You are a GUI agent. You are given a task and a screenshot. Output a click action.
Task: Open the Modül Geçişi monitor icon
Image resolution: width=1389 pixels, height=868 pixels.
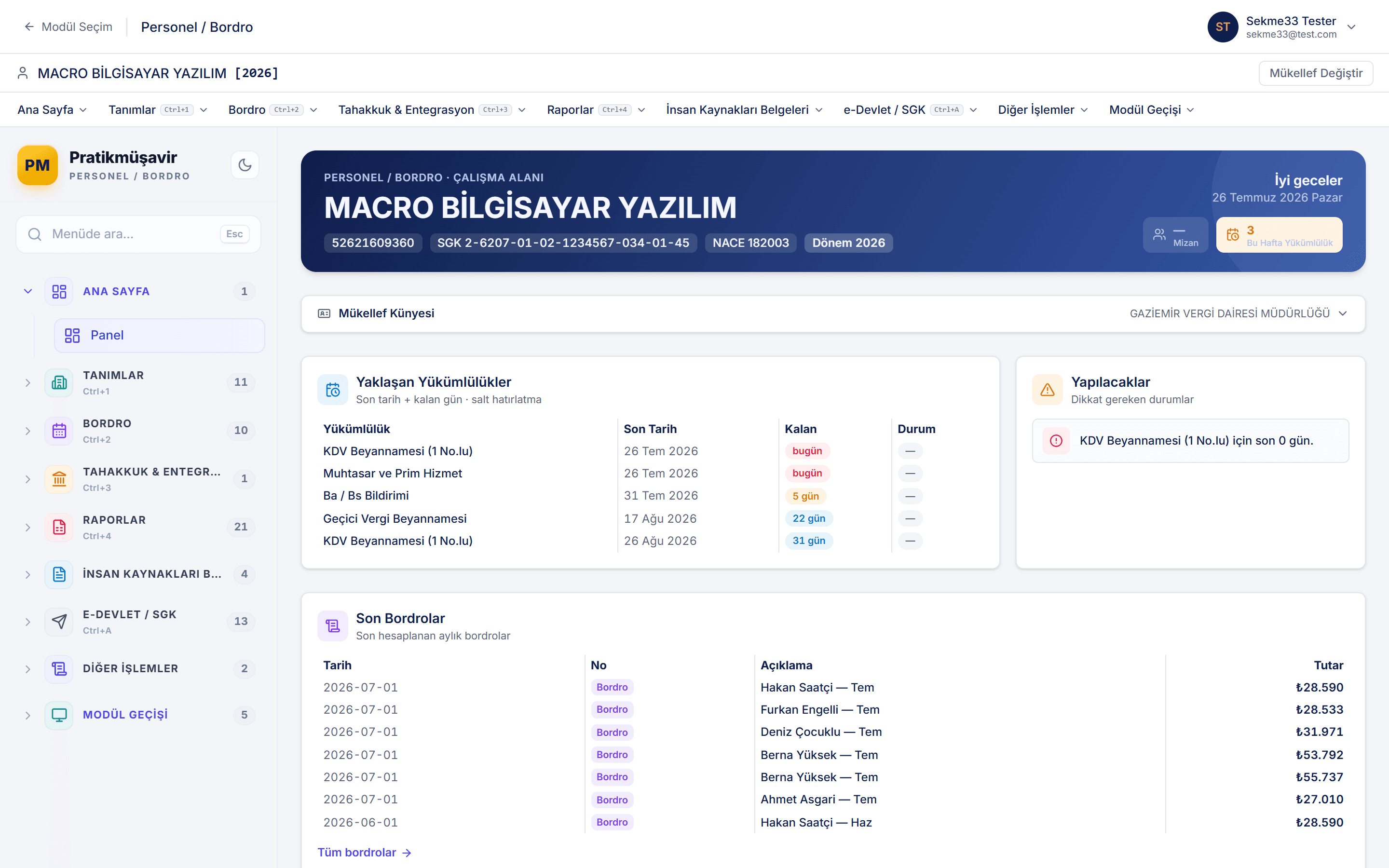click(59, 715)
